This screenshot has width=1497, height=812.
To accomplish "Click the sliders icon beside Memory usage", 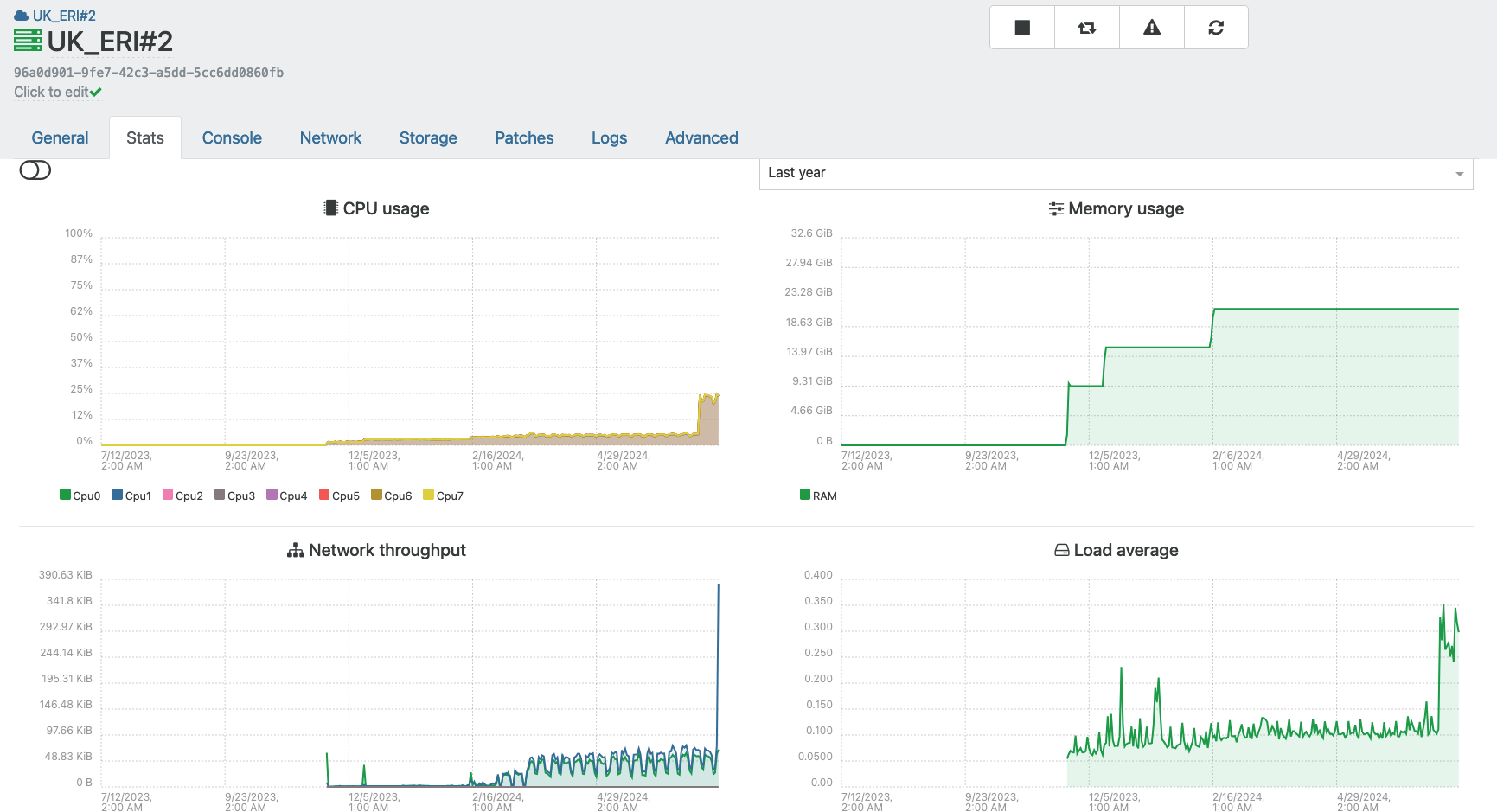I will coord(1056,208).
